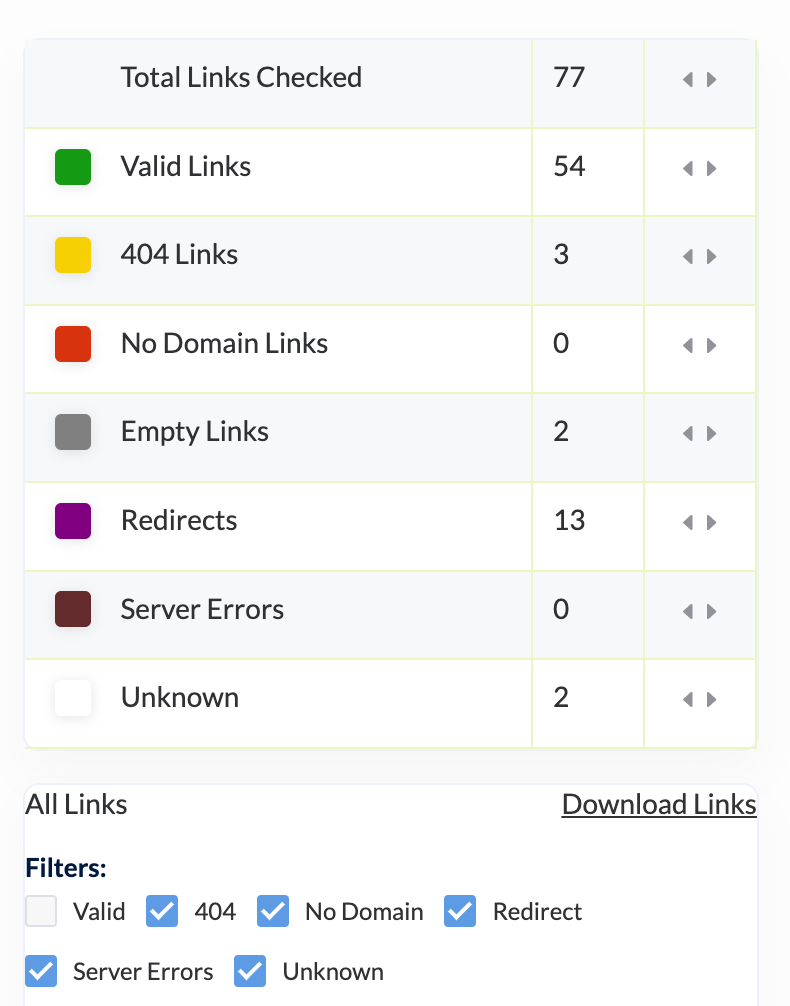
Task: Click the previous arrow for Empty Links
Action: (x=688, y=434)
